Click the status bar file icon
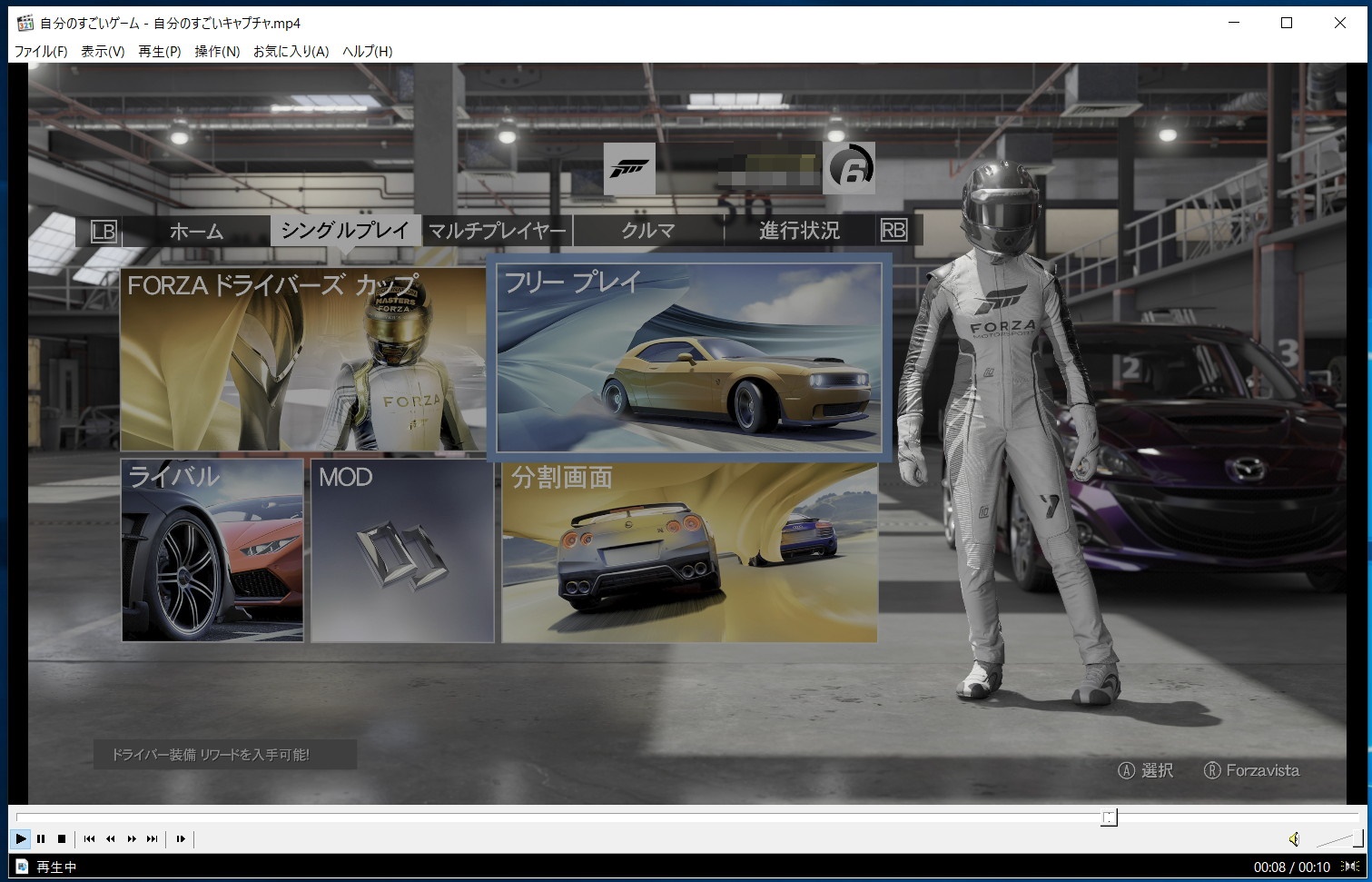The image size is (1372, 882). 21,867
